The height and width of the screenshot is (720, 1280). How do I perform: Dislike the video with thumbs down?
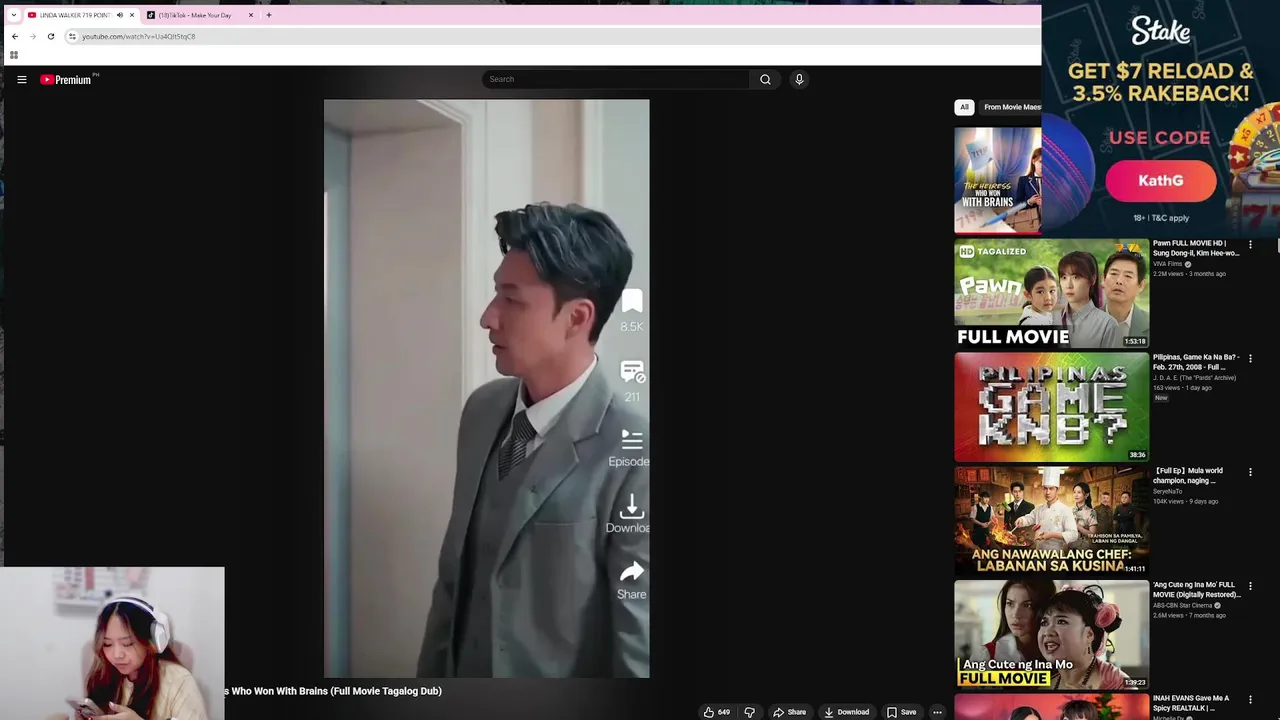[749, 712]
